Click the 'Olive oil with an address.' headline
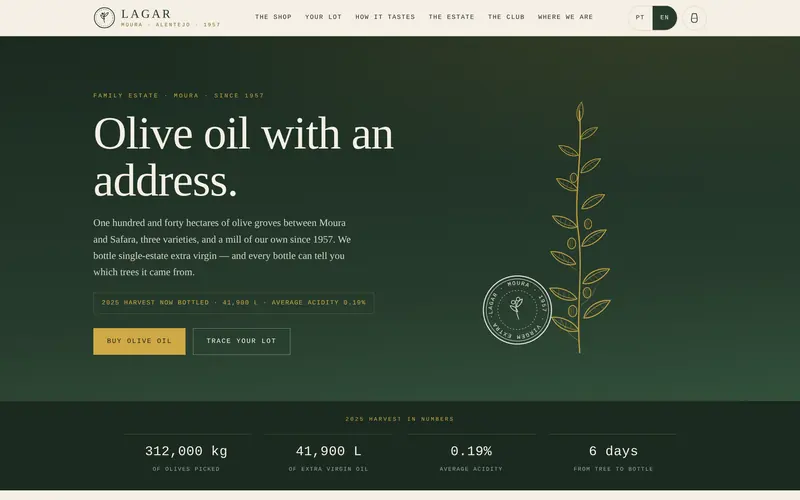The width and height of the screenshot is (800, 500). tap(243, 157)
